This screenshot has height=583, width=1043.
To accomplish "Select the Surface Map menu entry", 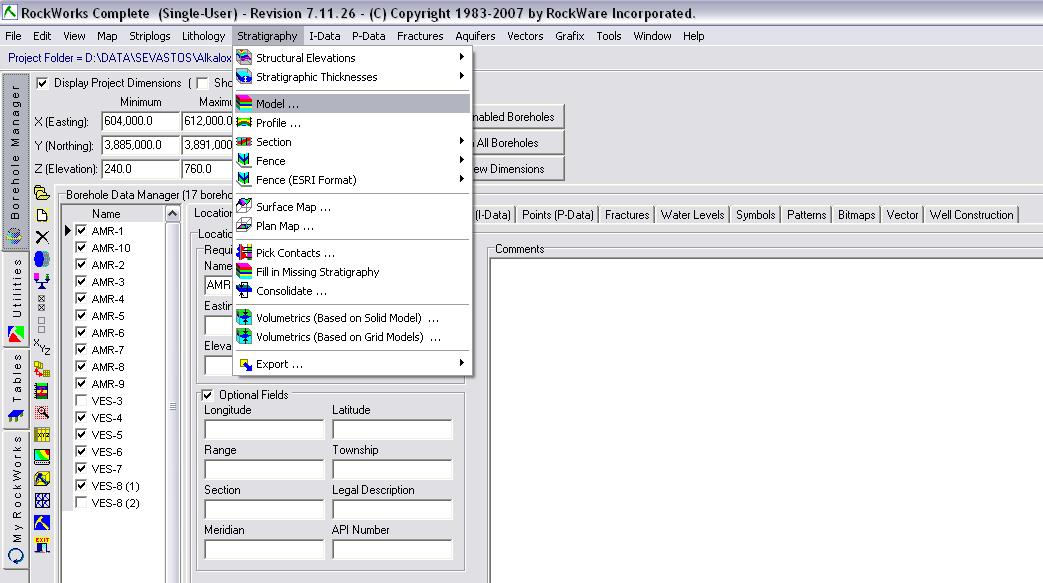I will [353, 207].
